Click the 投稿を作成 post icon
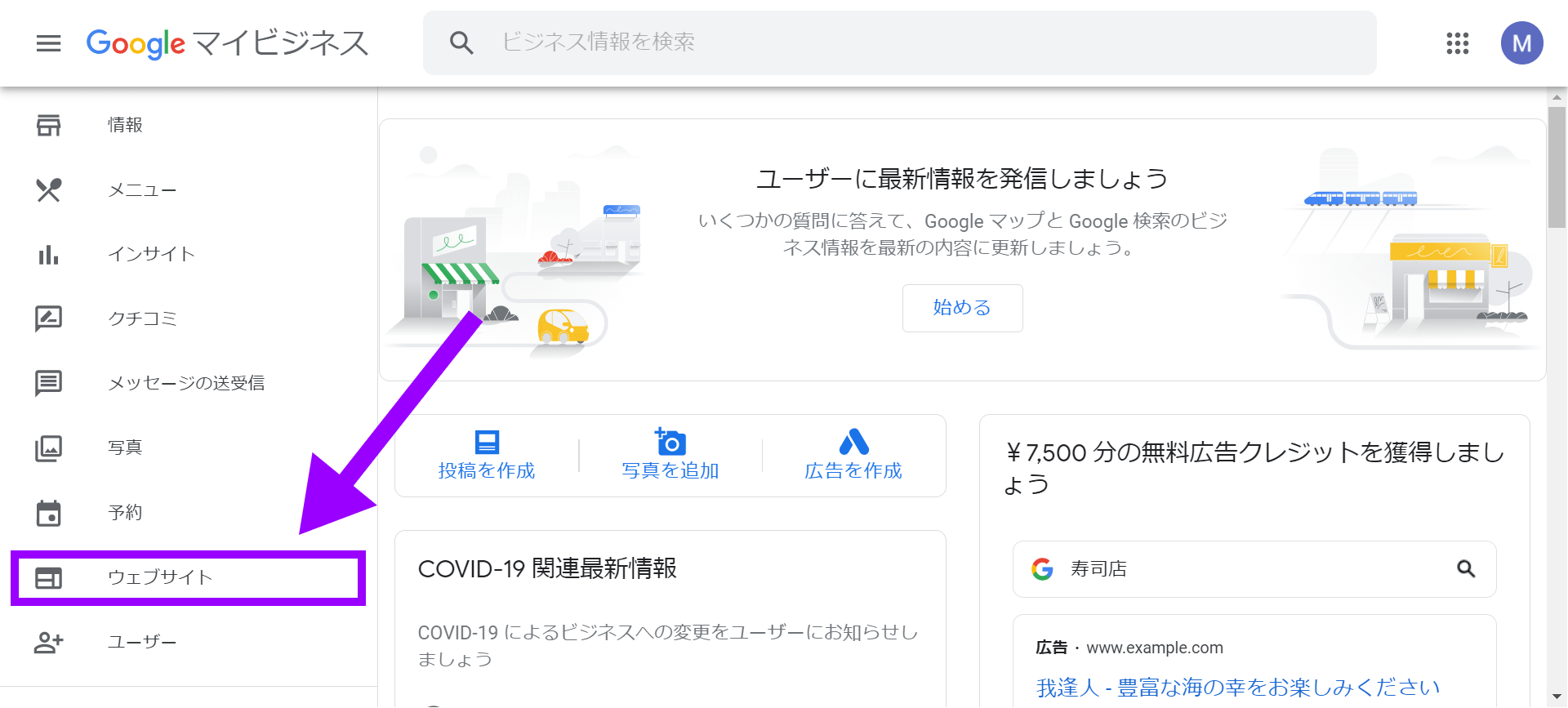Screen dimensions: 1568x708 pos(487,442)
